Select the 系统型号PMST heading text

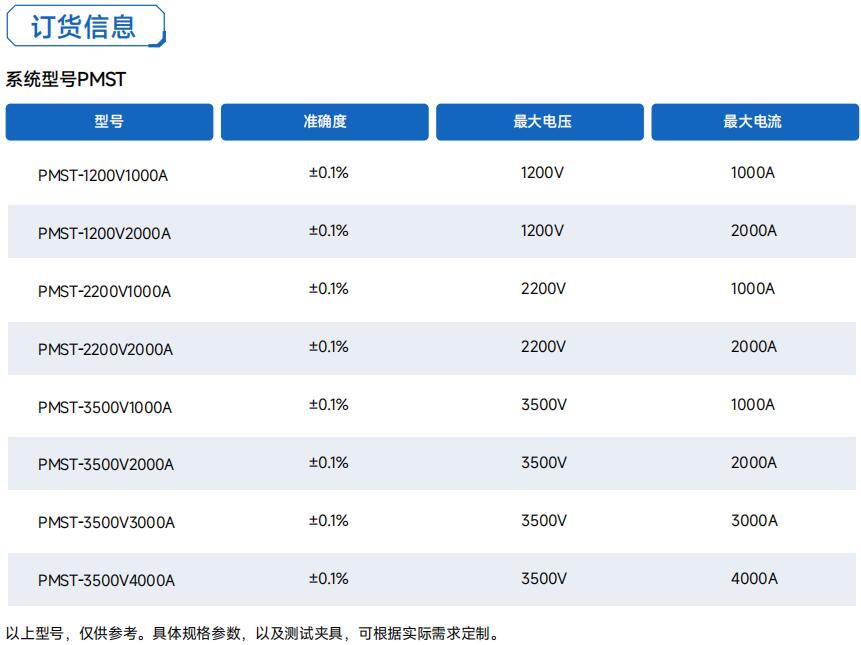pos(66,80)
